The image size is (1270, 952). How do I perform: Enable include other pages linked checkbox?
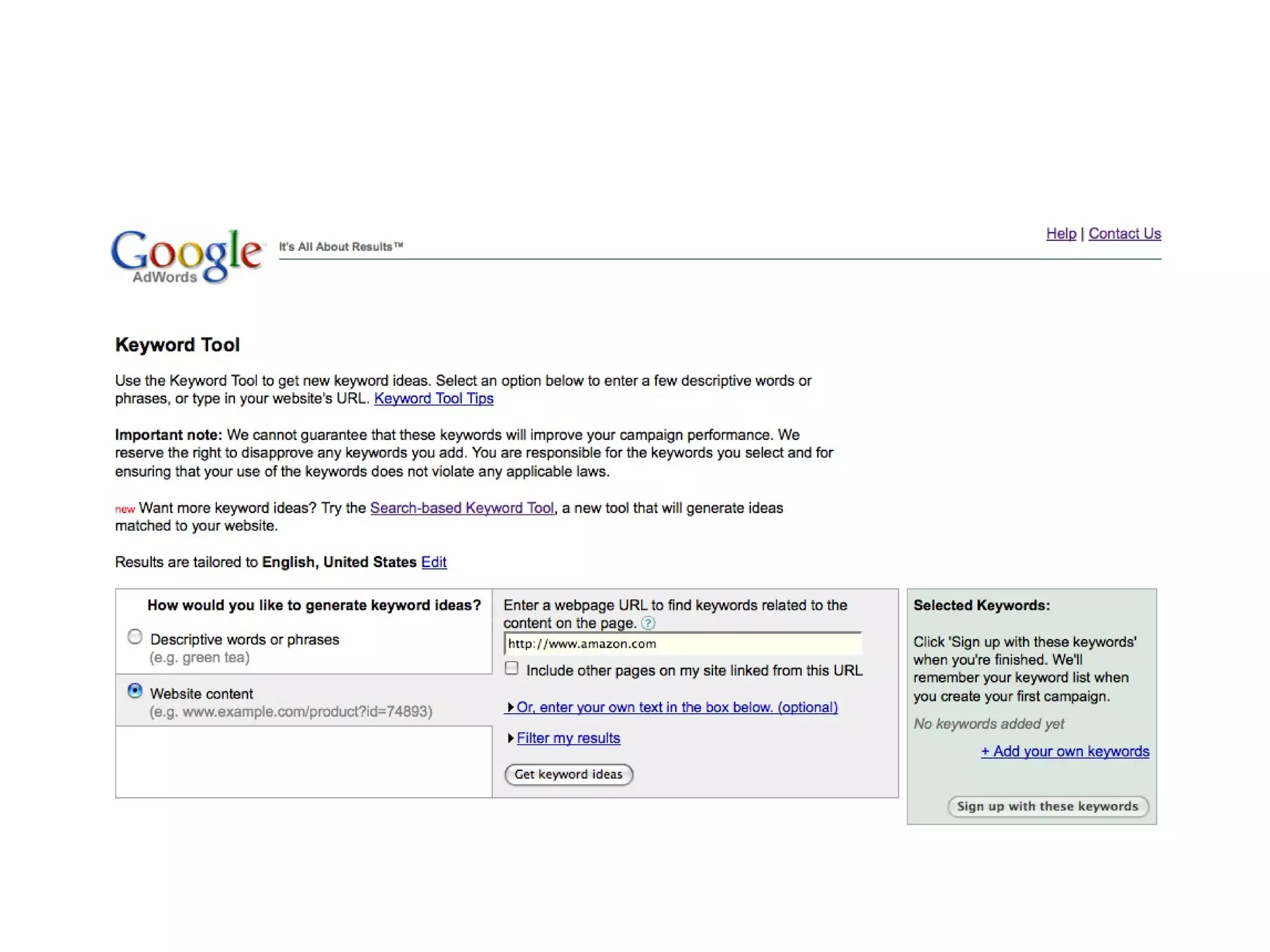pos(512,669)
